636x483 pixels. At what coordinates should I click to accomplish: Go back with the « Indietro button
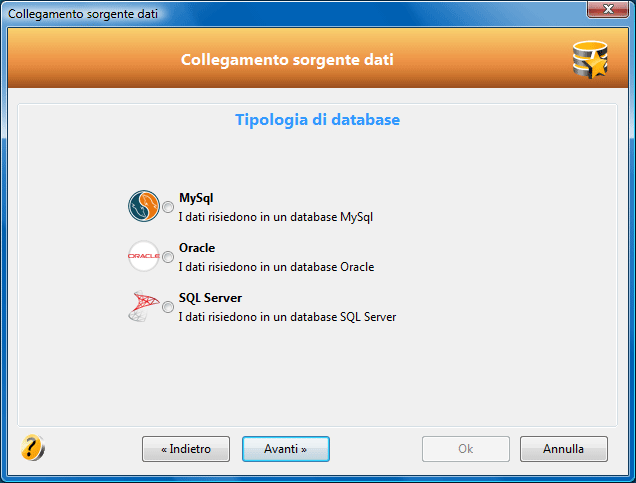[x=186, y=449]
